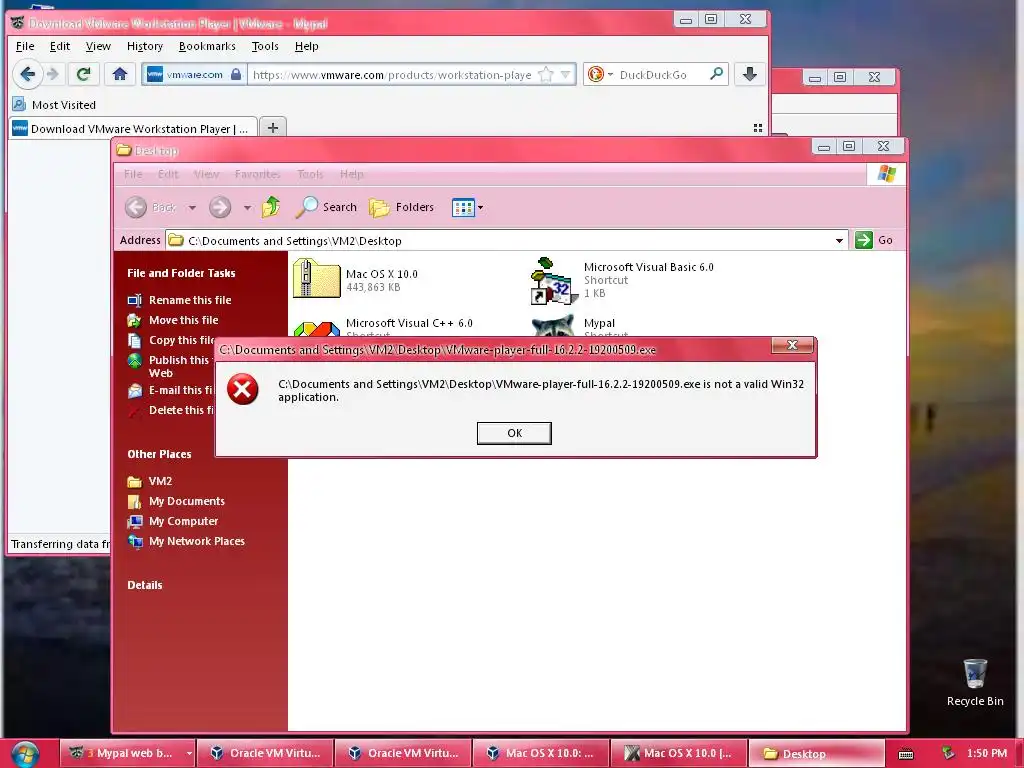Collapse the File and Folder Tasks section
This screenshot has width=1024, height=768.
(x=182, y=273)
